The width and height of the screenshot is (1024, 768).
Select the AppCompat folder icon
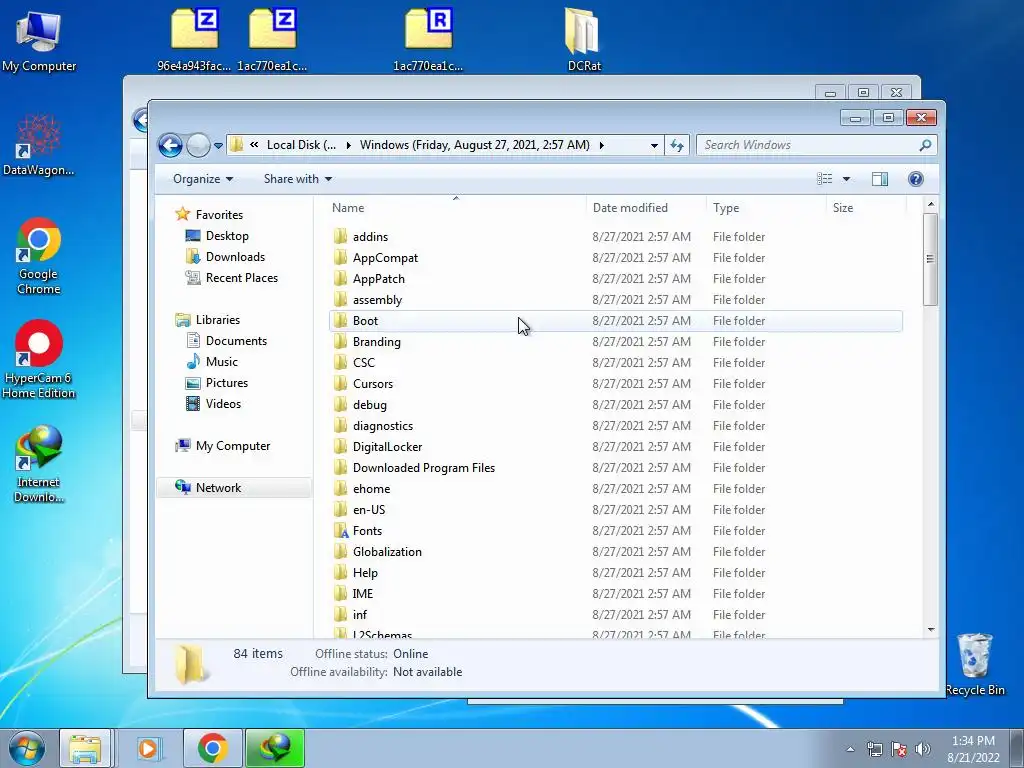click(x=340, y=257)
